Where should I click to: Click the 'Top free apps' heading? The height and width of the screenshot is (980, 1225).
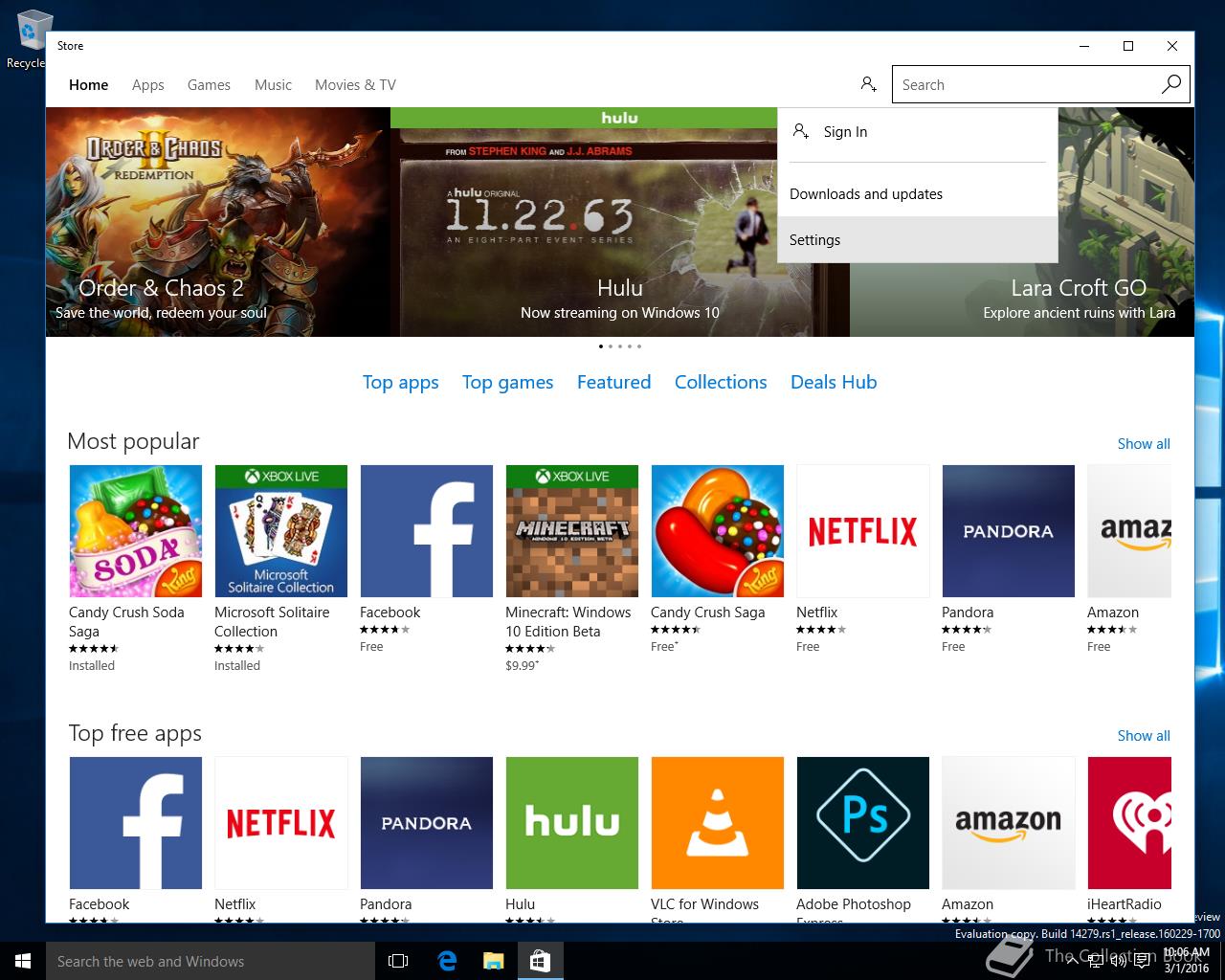click(135, 733)
